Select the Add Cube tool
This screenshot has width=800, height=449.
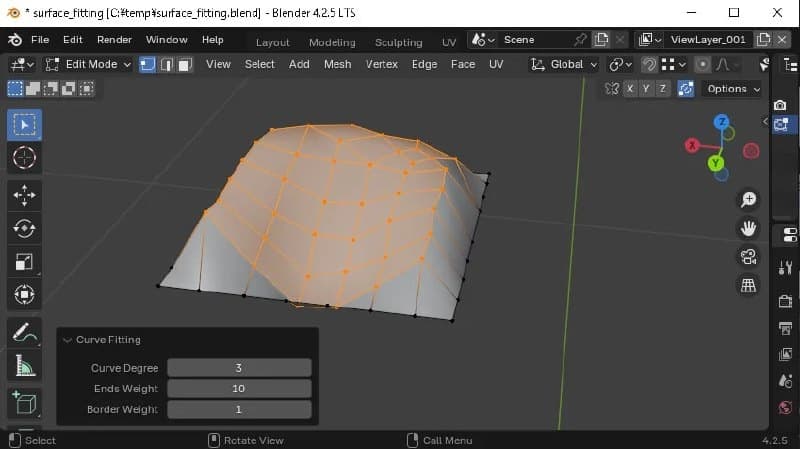coord(24,403)
